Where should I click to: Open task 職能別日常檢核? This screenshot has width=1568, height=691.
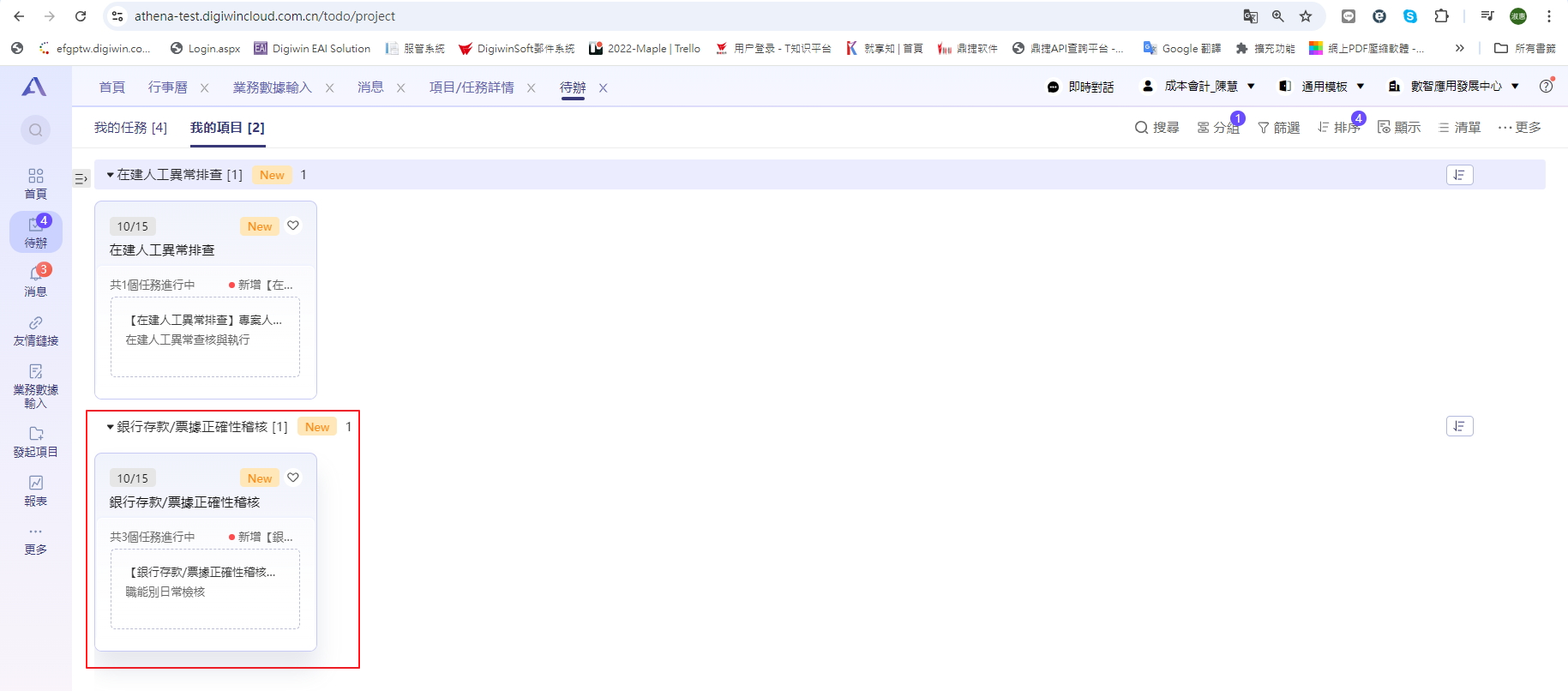[165, 592]
